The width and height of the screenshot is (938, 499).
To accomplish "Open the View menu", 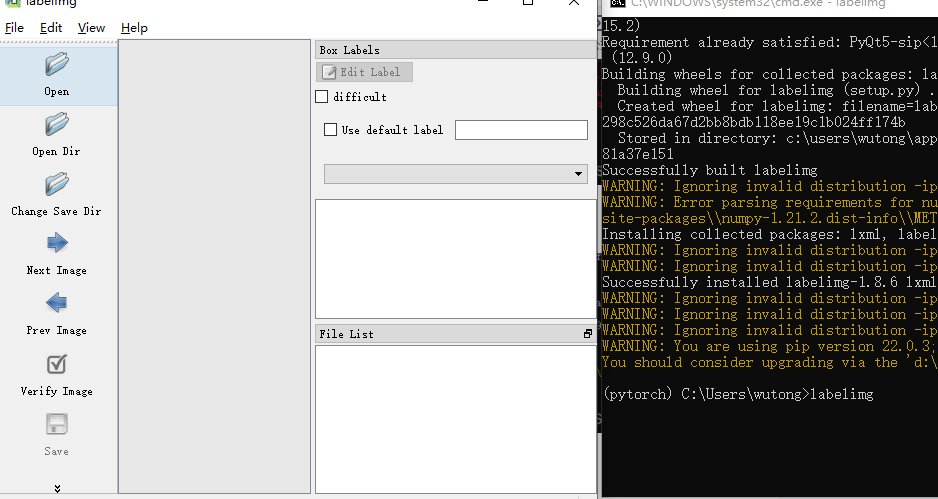I will coord(91,28).
